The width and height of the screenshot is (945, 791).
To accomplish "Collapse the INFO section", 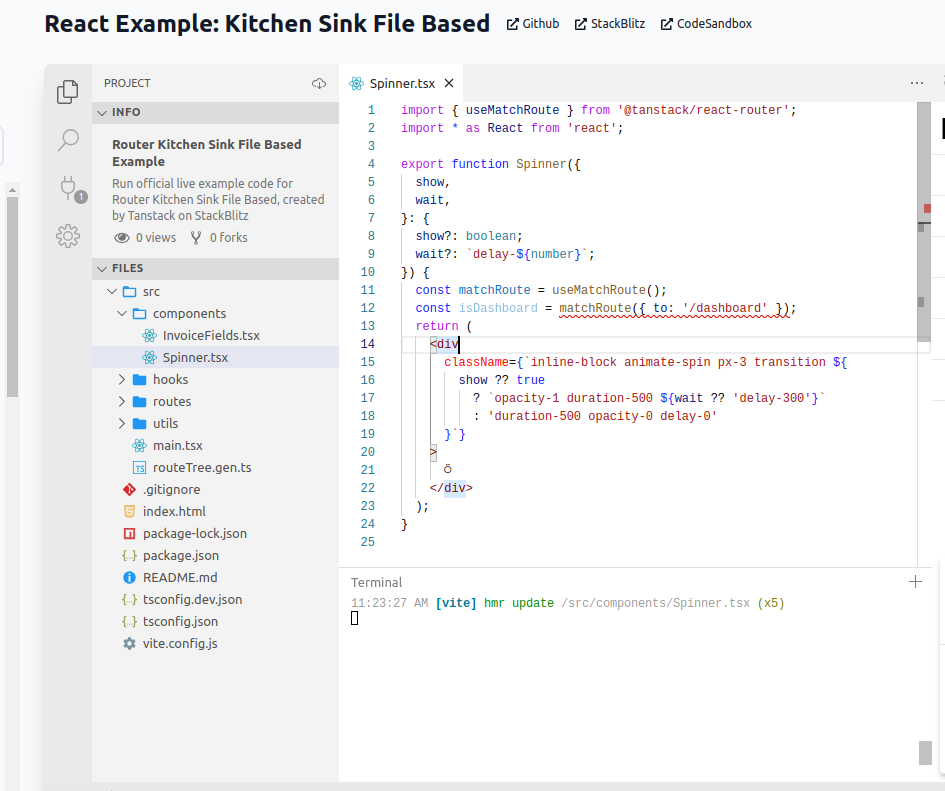I will click(x=102, y=112).
